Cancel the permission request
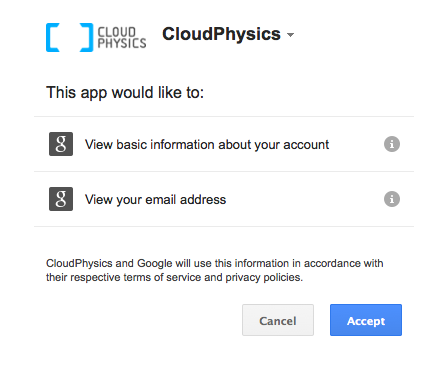This screenshot has height=366, width=446. [x=278, y=320]
